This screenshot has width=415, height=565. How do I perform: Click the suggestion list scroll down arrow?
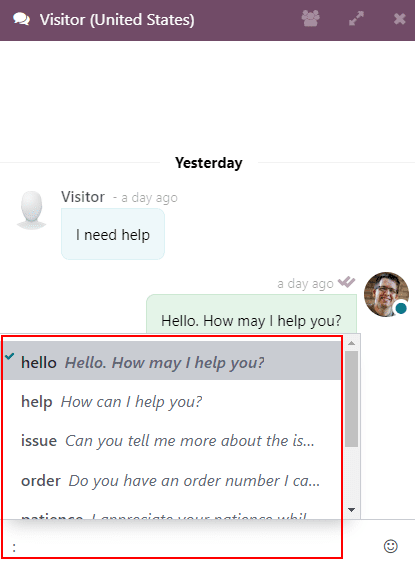tap(352, 510)
